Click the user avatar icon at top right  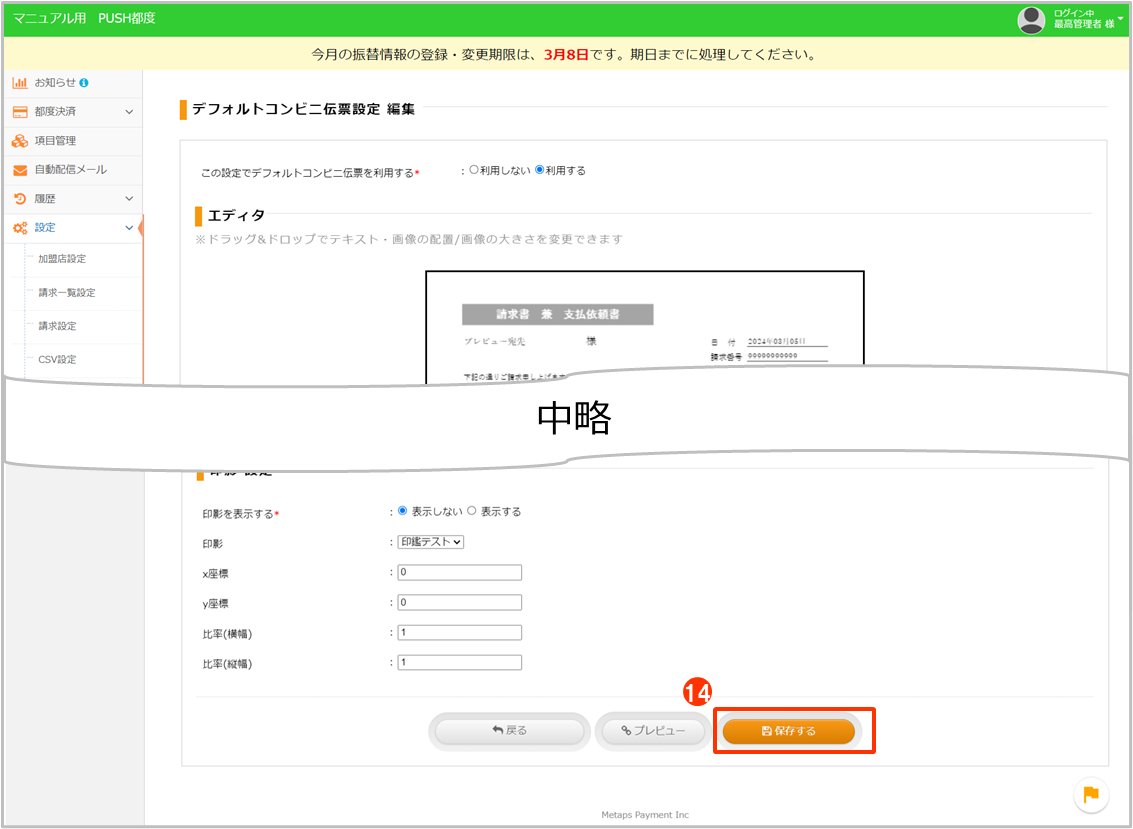(x=1031, y=20)
